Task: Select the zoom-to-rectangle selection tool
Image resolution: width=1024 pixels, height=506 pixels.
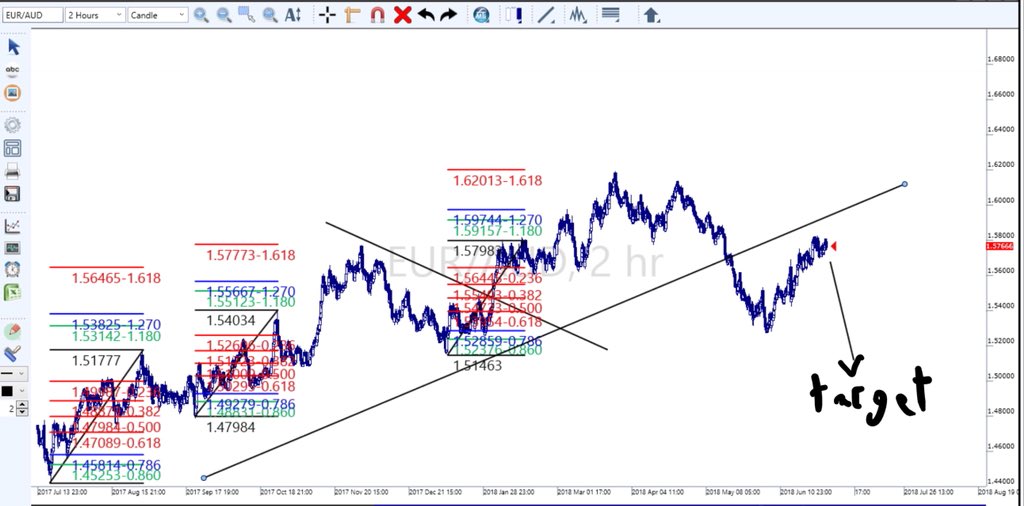Action: click(x=246, y=15)
